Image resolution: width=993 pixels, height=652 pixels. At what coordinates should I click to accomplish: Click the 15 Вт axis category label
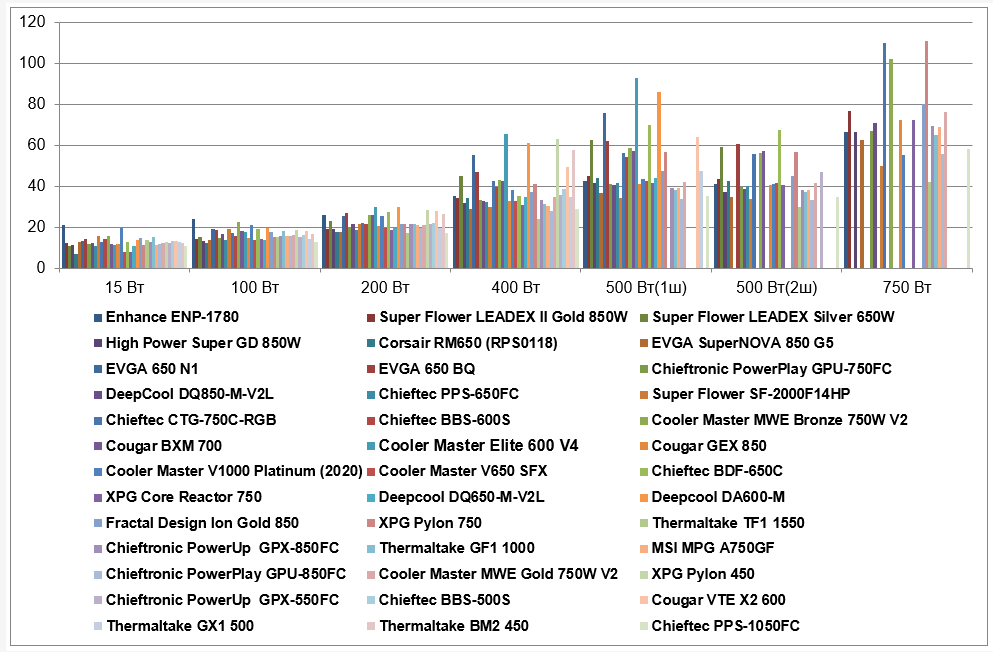point(124,288)
